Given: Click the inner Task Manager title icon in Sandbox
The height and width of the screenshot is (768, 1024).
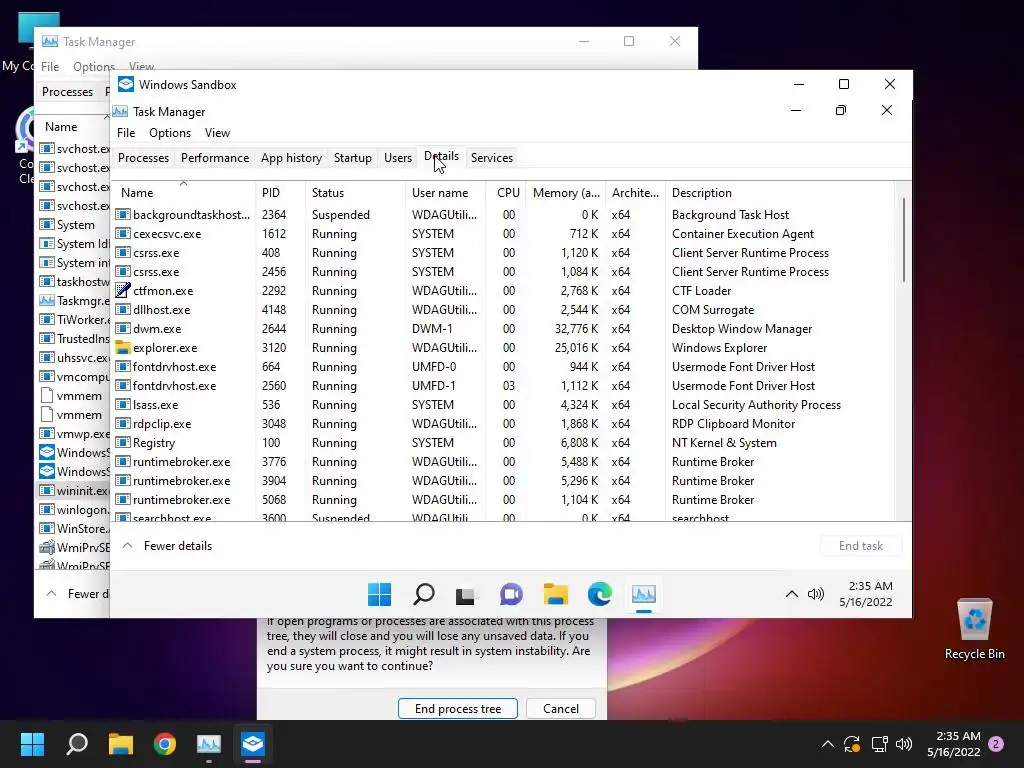Looking at the screenshot, I should 120,112.
